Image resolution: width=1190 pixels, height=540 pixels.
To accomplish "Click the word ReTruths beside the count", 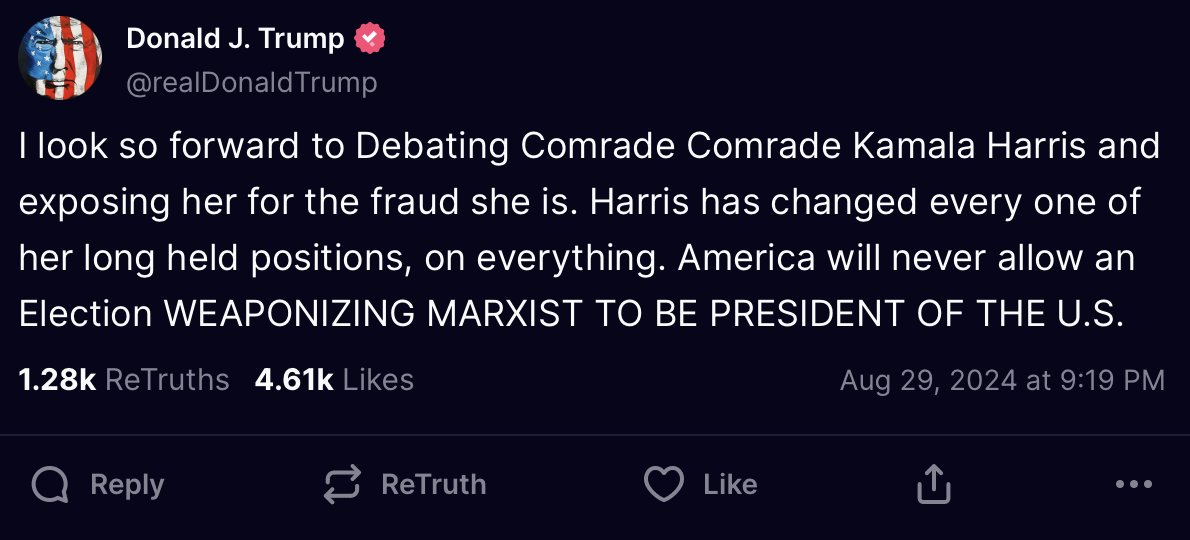I will (167, 380).
